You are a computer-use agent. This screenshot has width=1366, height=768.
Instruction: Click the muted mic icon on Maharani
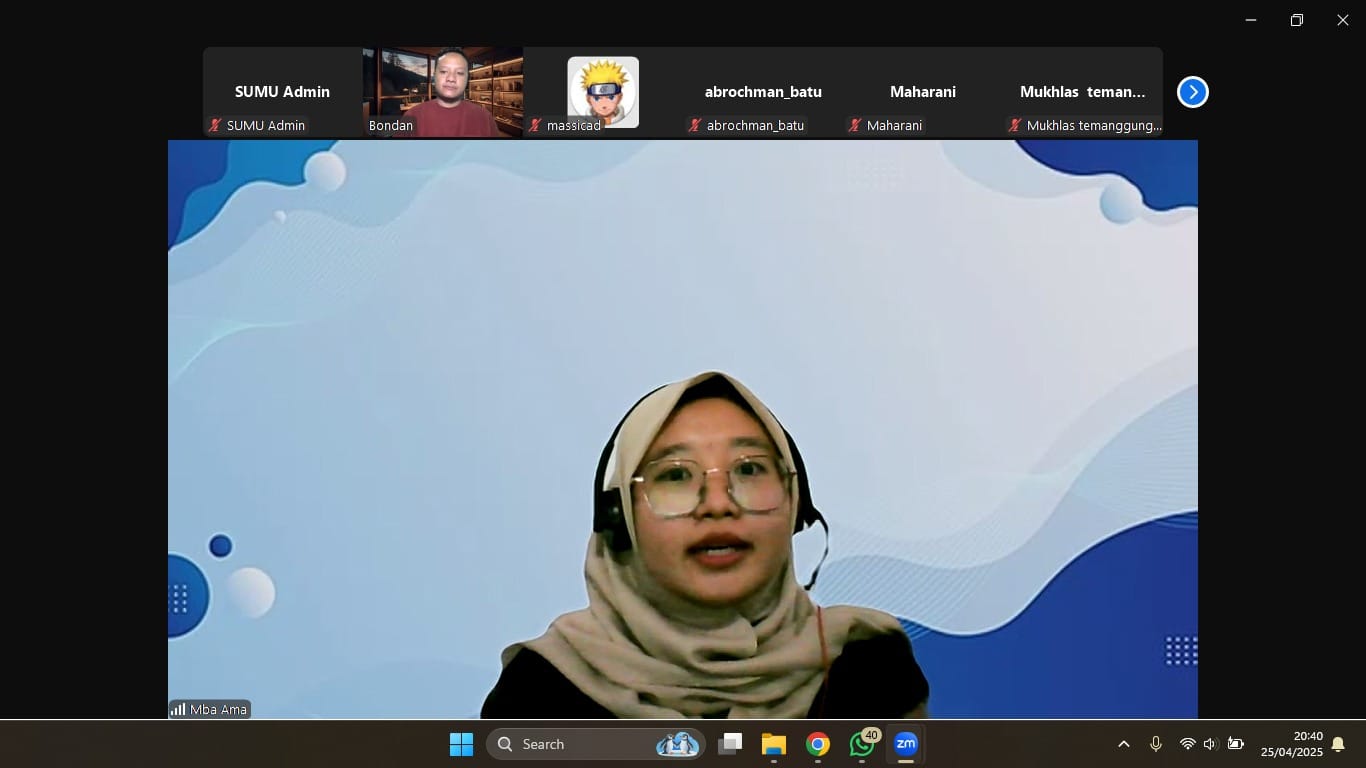[x=855, y=126]
